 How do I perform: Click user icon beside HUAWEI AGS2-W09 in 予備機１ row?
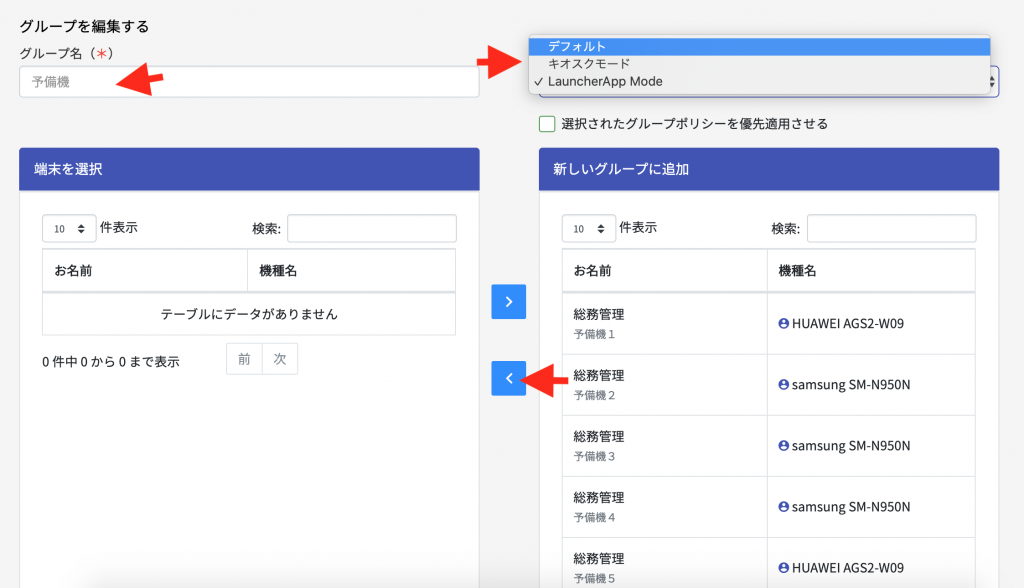pyautogui.click(x=784, y=323)
